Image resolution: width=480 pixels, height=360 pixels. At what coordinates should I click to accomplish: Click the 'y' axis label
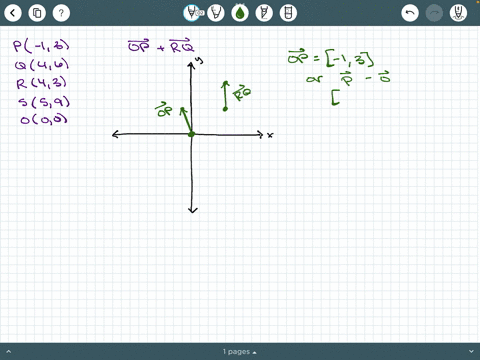(x=200, y=60)
